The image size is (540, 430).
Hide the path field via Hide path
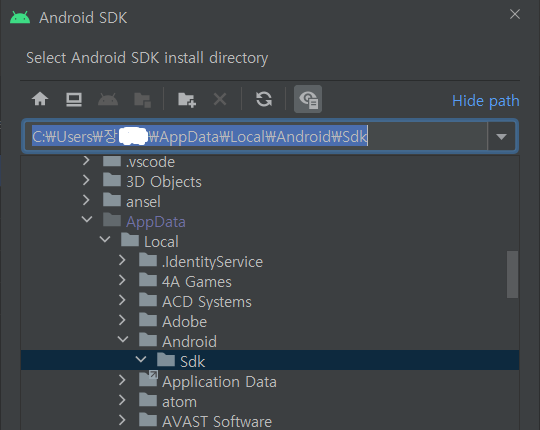point(486,101)
